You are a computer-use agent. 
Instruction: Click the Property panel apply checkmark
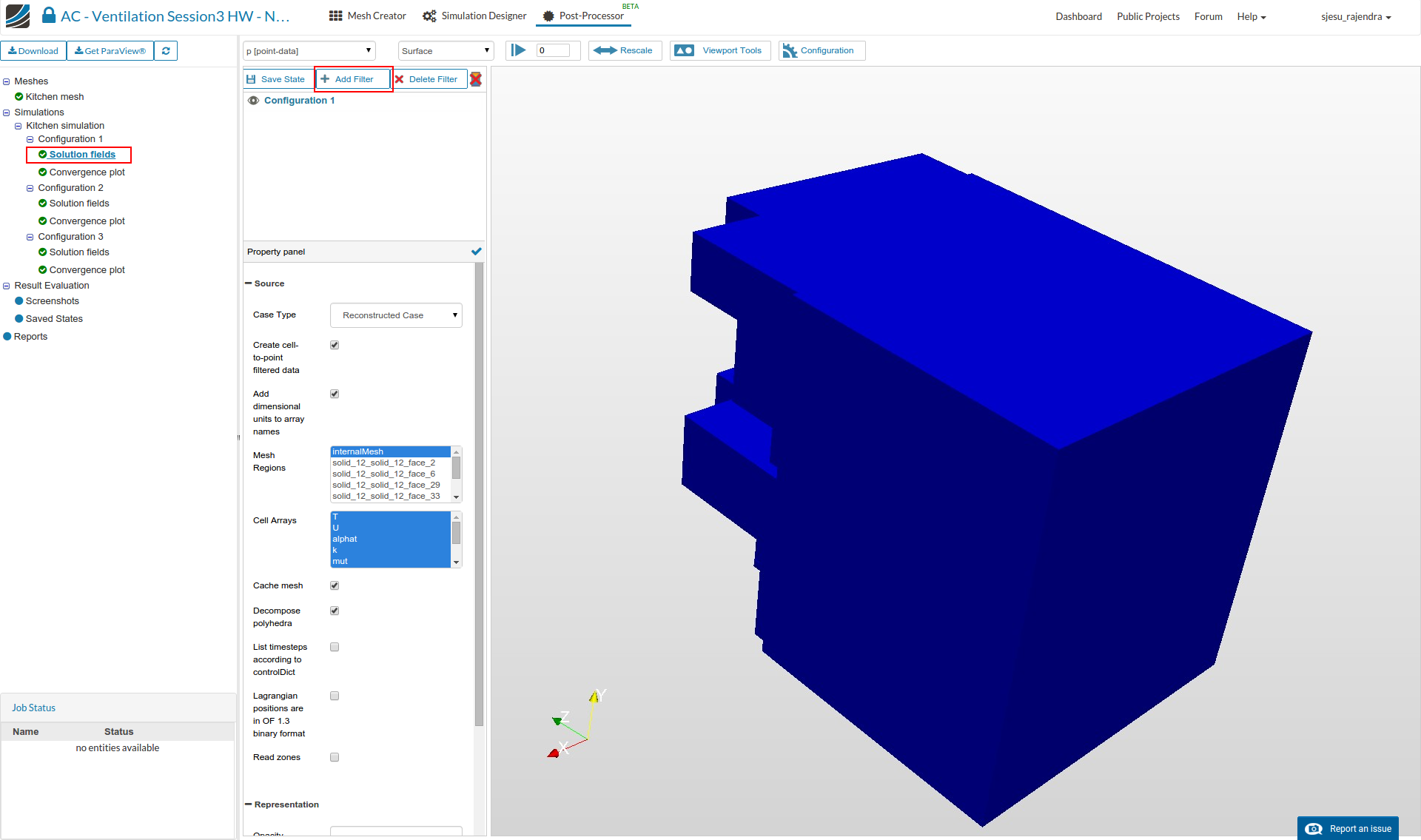[x=477, y=252]
